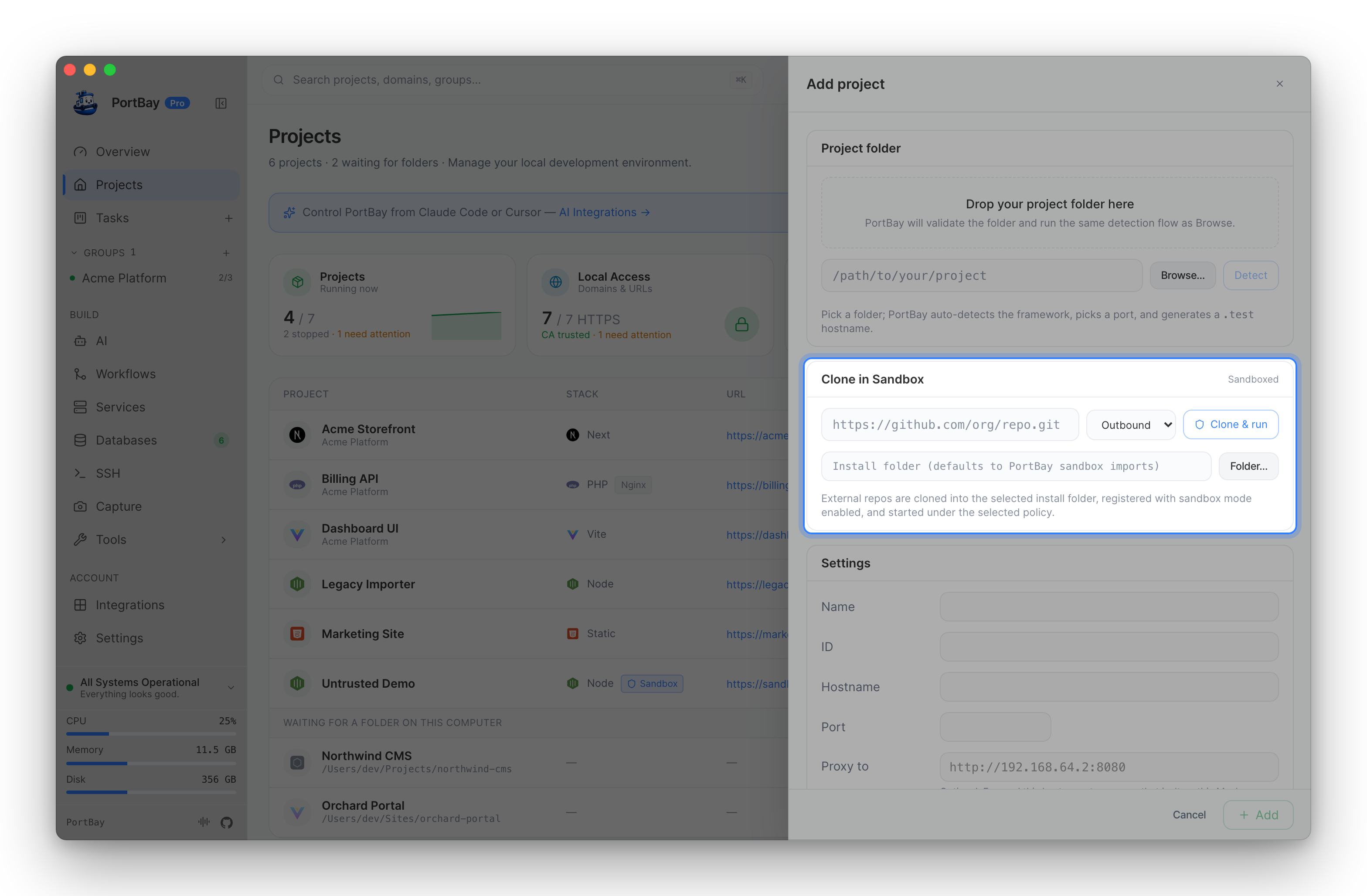Click the Memory usage bar
Screen dimensions: 1367x896
click(x=151, y=764)
